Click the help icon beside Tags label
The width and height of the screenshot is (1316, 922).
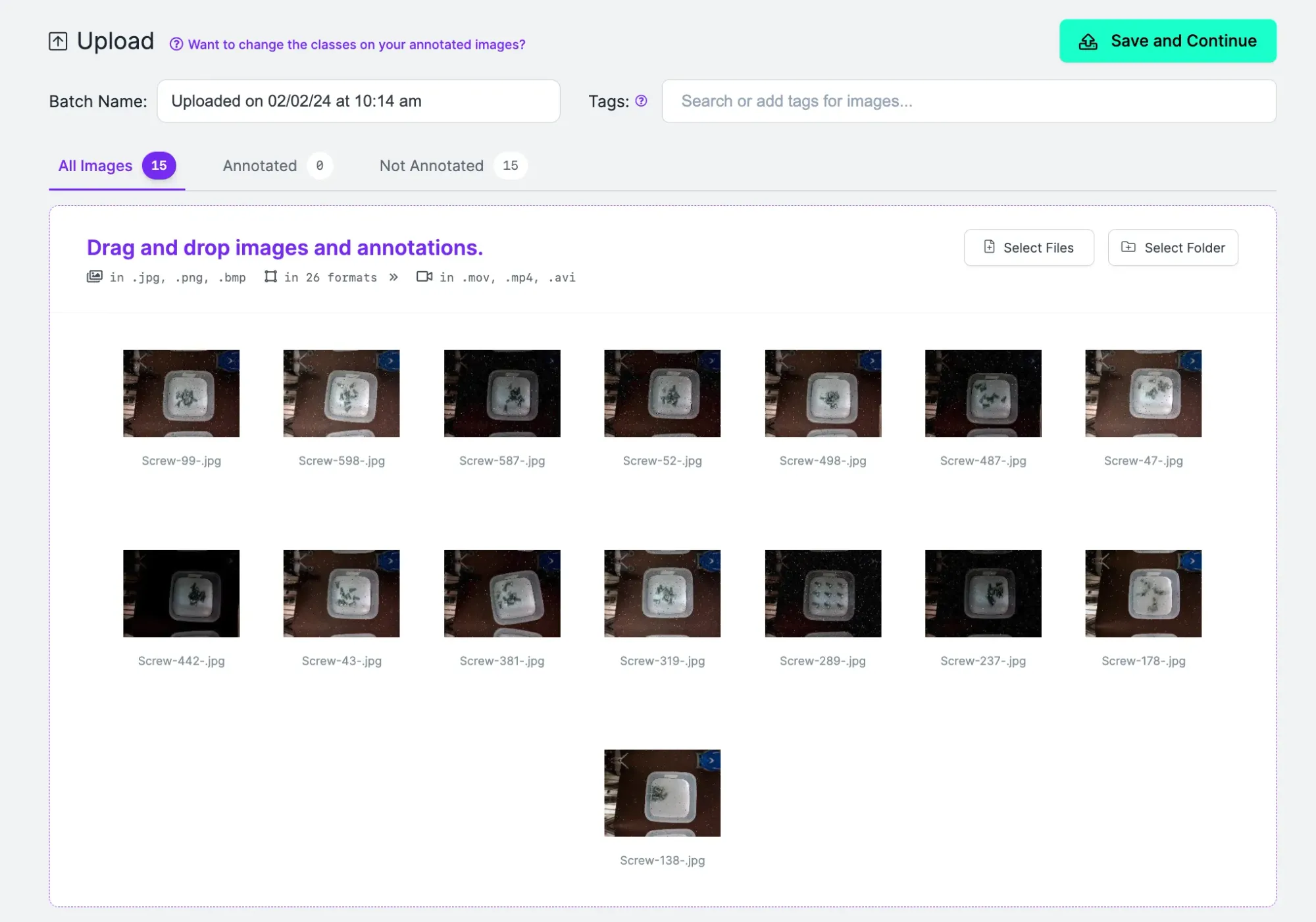641,101
